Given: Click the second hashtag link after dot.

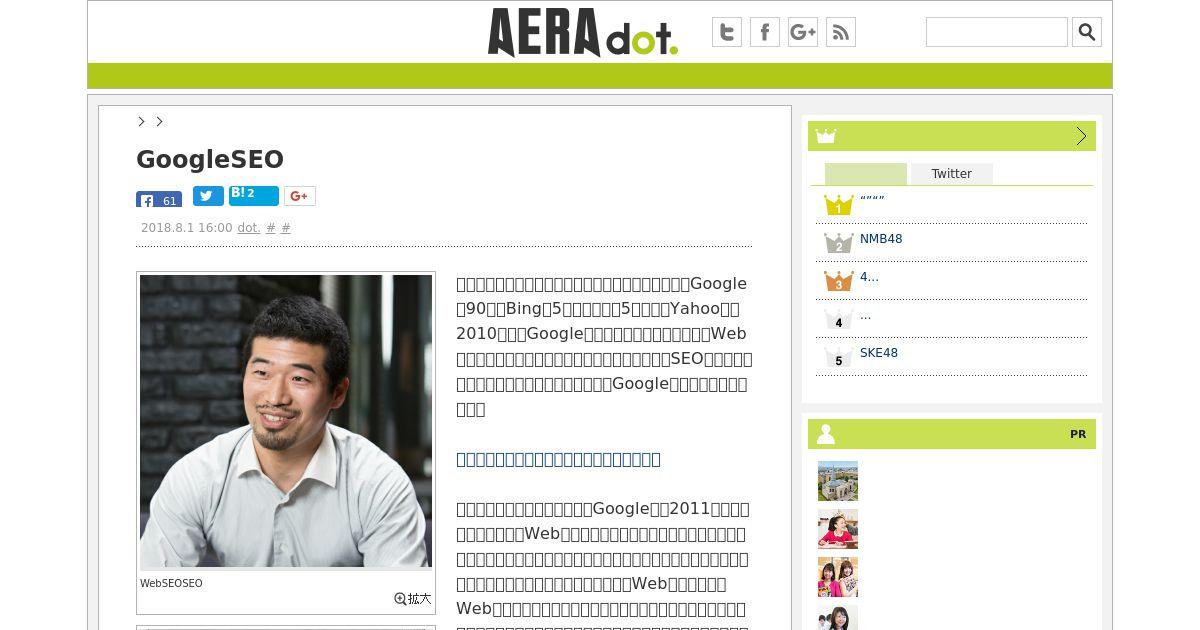Looking at the screenshot, I should click(286, 228).
